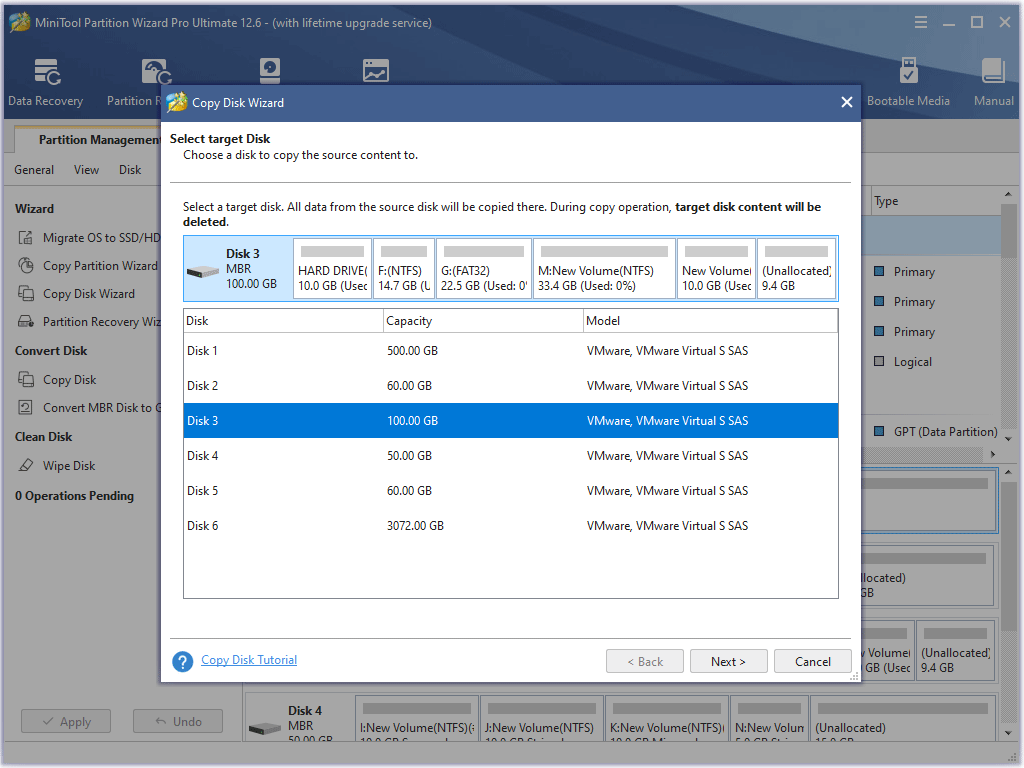
Task: Click the Apply button
Action: coord(66,722)
